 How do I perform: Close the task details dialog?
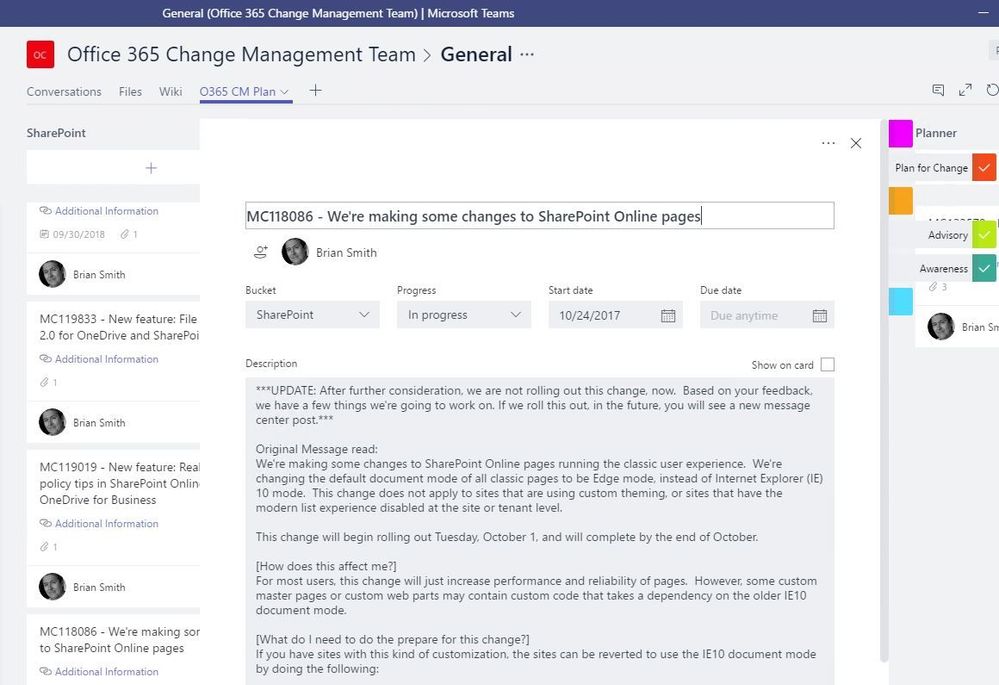pos(856,143)
